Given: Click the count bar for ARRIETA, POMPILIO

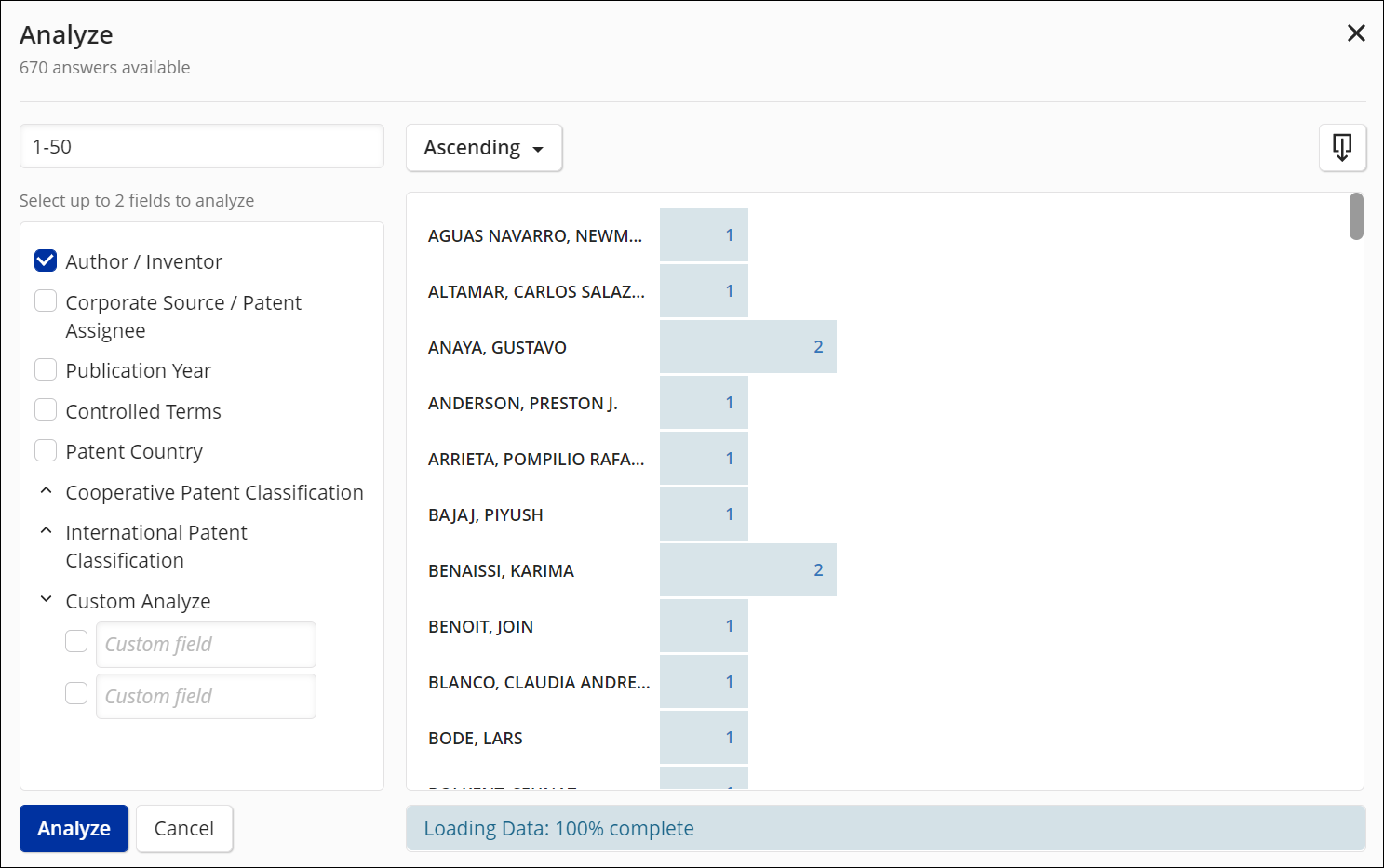Looking at the screenshot, I should [x=704, y=459].
